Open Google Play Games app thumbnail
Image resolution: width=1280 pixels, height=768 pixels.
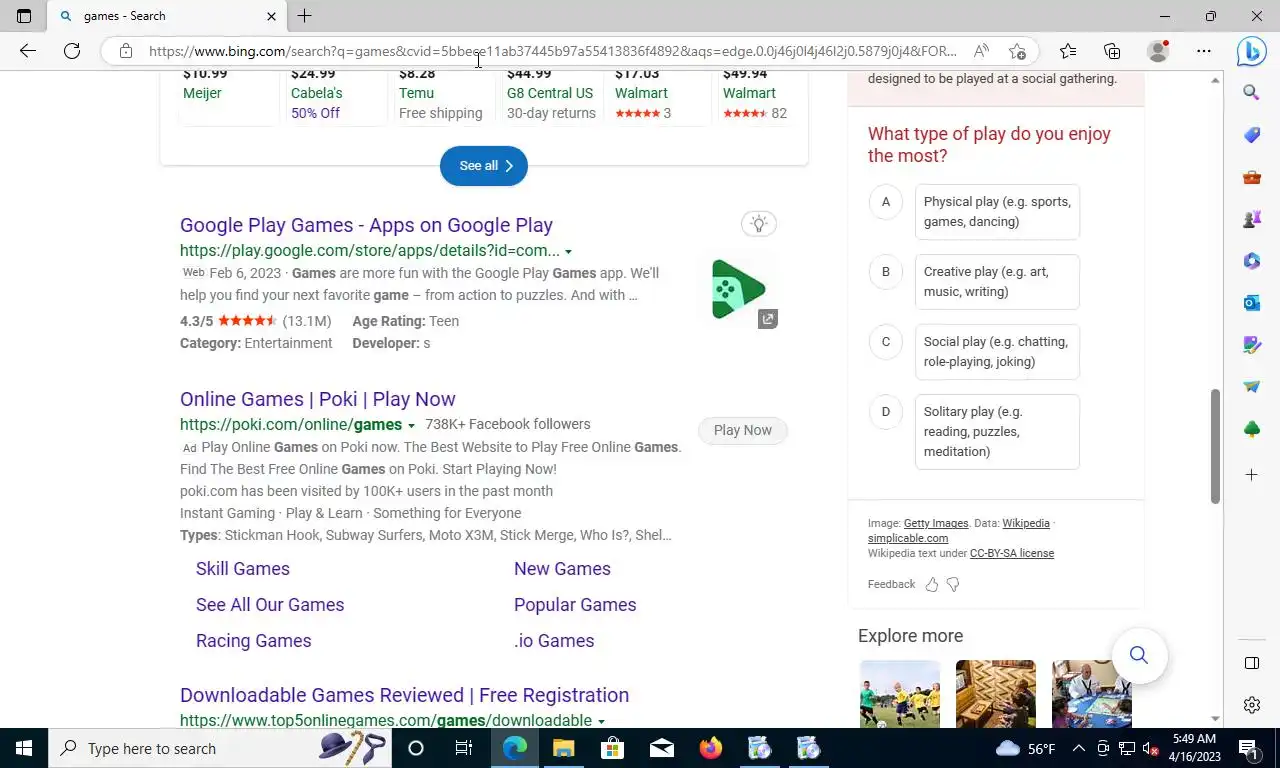[x=738, y=290]
